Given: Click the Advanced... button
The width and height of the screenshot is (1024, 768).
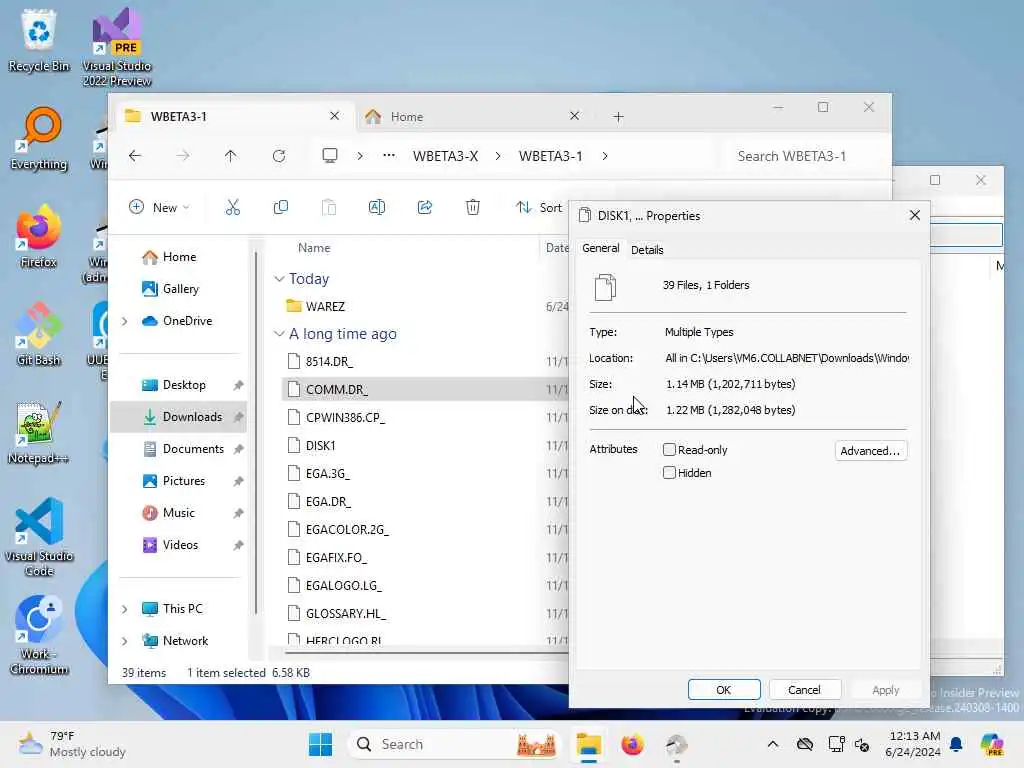Looking at the screenshot, I should [x=871, y=451].
